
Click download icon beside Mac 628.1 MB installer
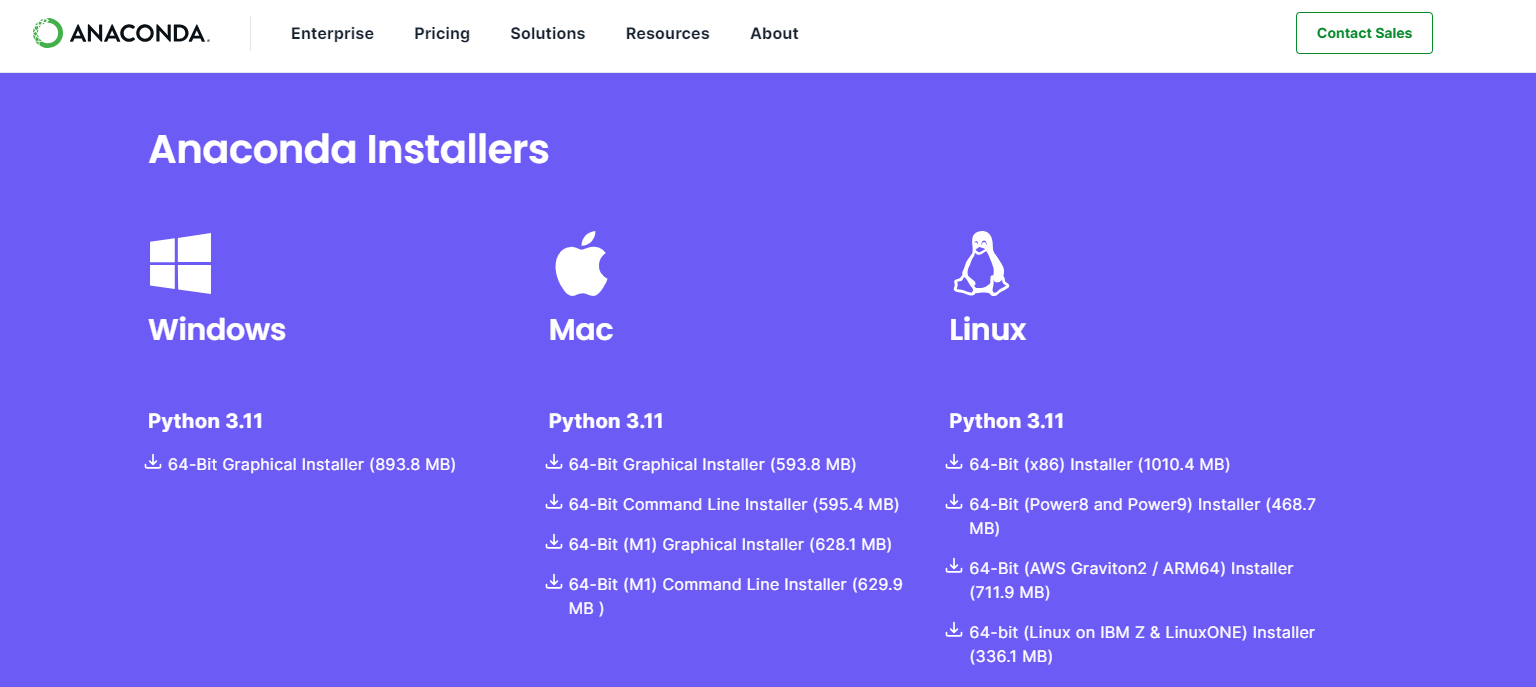click(x=554, y=542)
